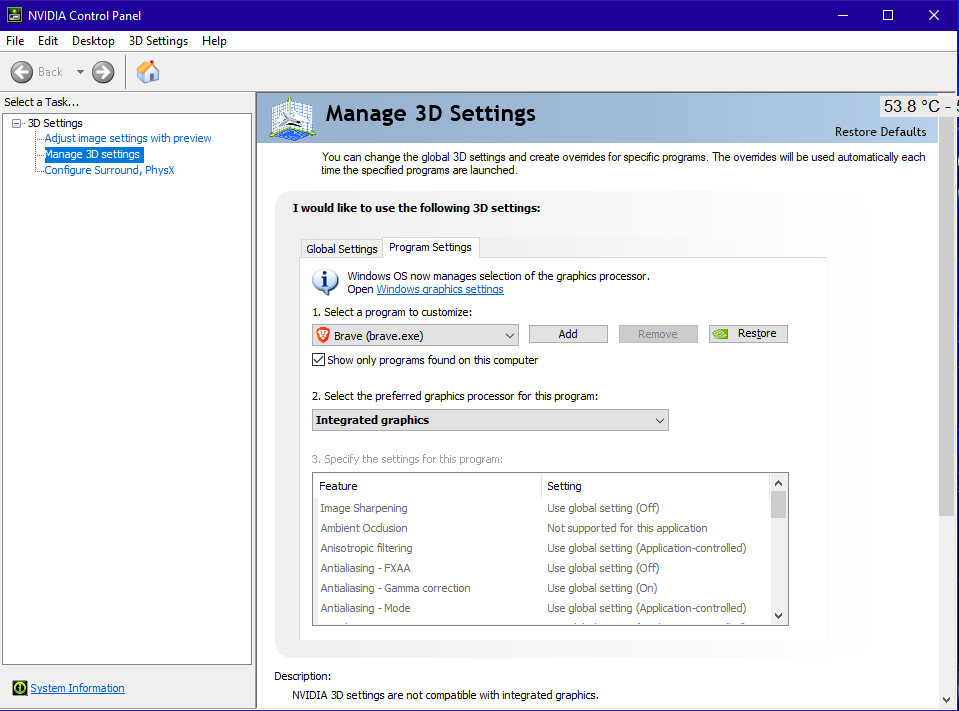Image resolution: width=959 pixels, height=711 pixels.
Task: Open the System Information link
Action: (x=77, y=688)
